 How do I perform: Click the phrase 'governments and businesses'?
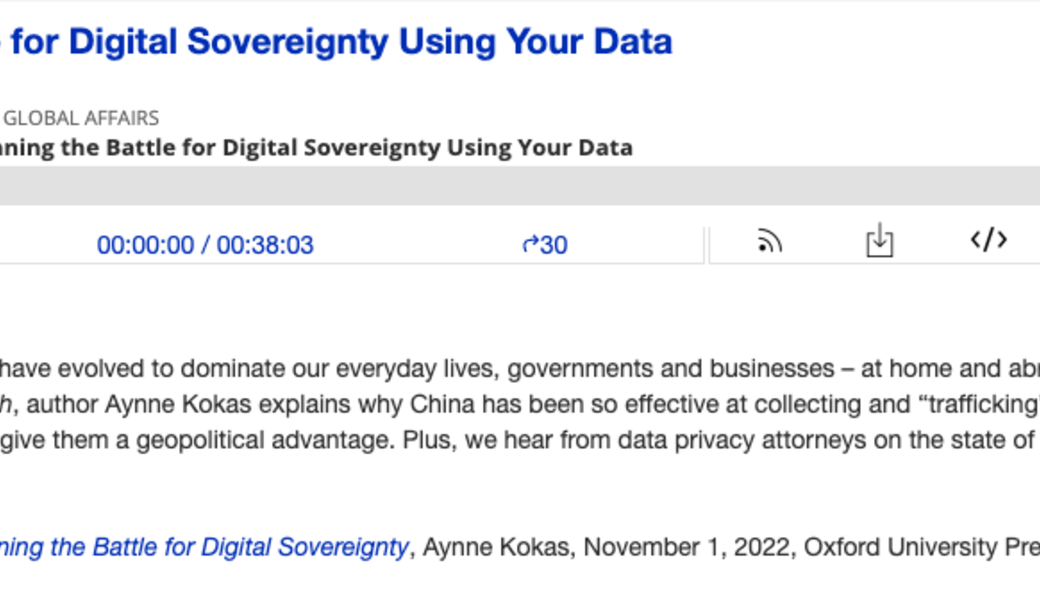(644, 368)
